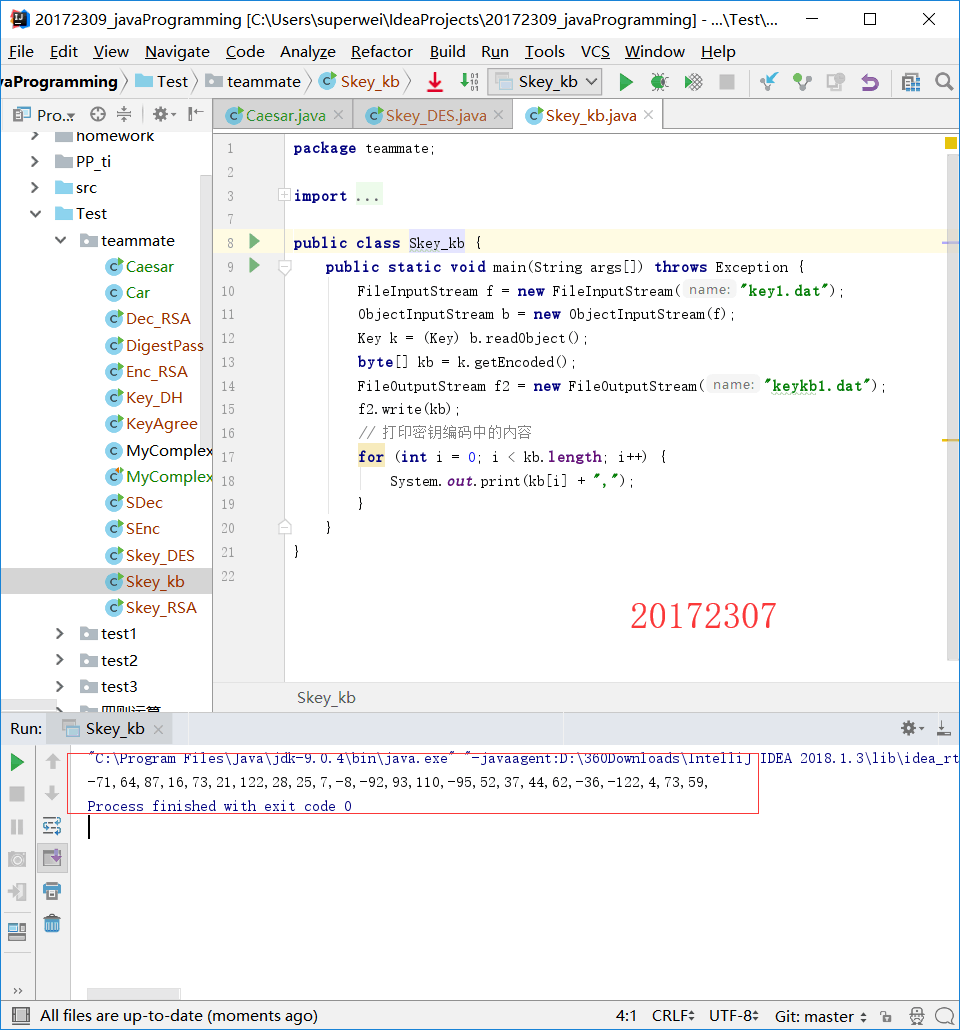Restore layout icon in Run panel
The width and height of the screenshot is (960, 1030).
(18, 931)
